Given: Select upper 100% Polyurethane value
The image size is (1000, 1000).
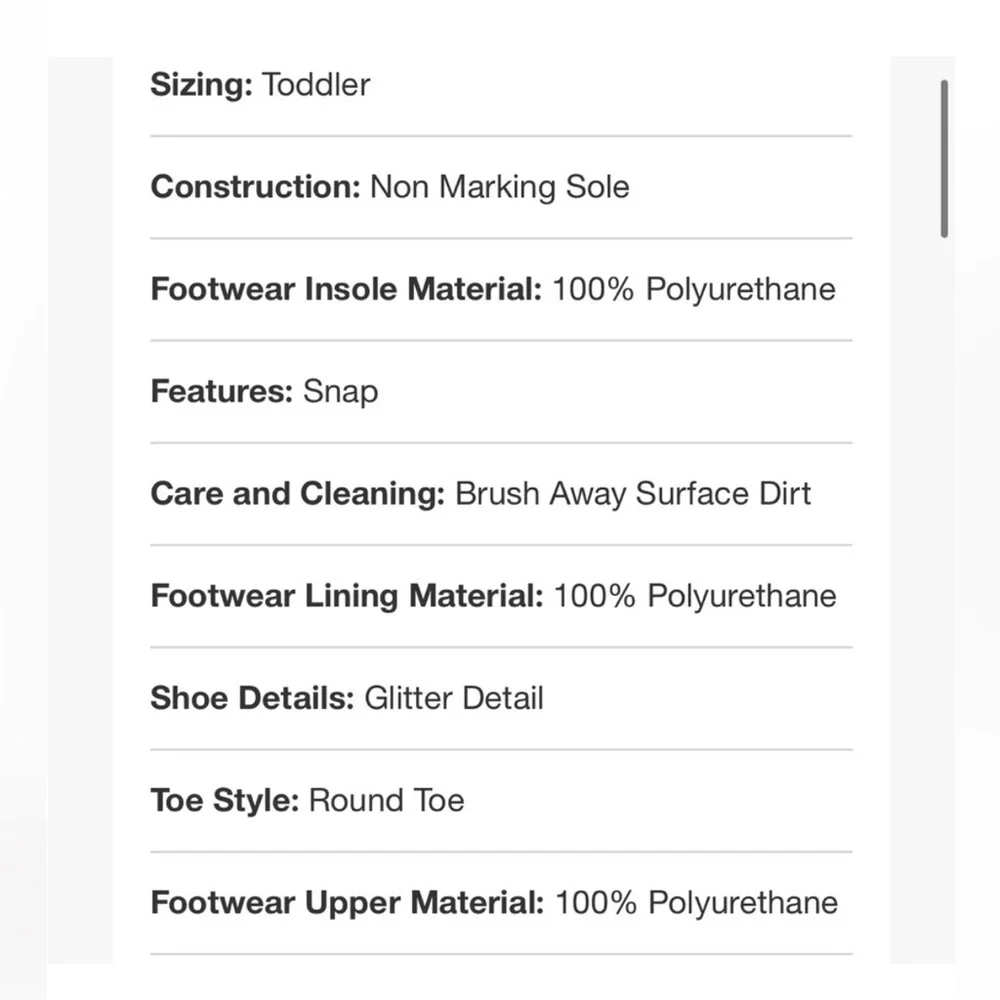Looking at the screenshot, I should 696,902.
